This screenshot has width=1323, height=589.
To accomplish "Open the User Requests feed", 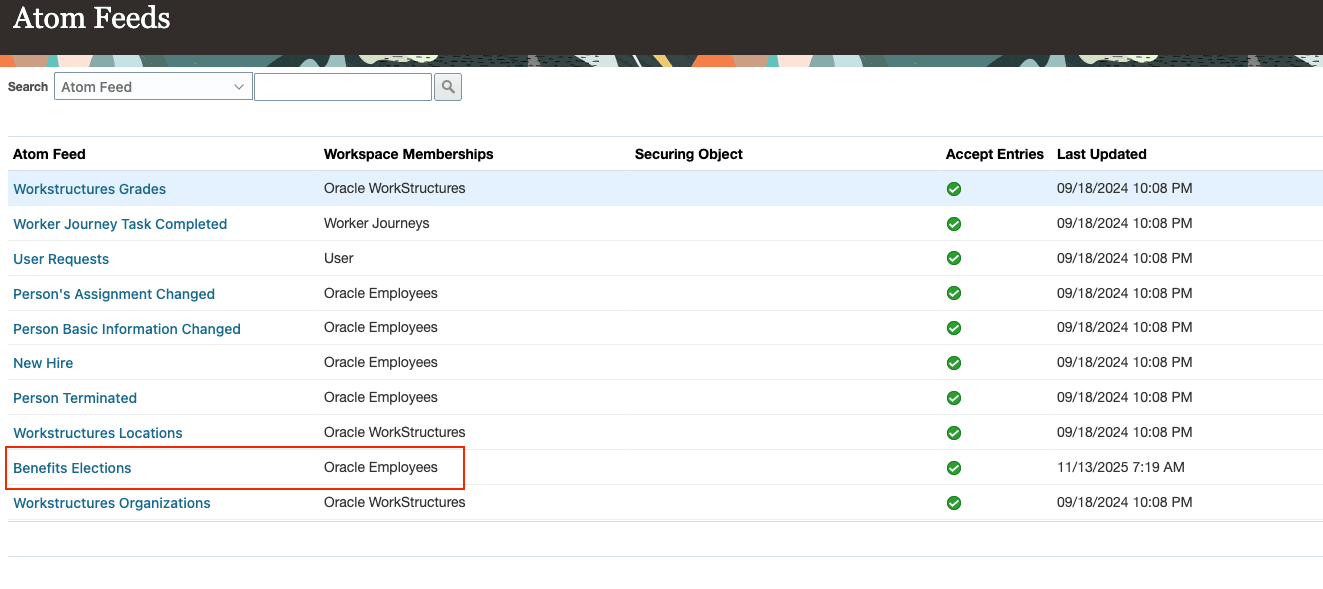I will click(x=61, y=258).
